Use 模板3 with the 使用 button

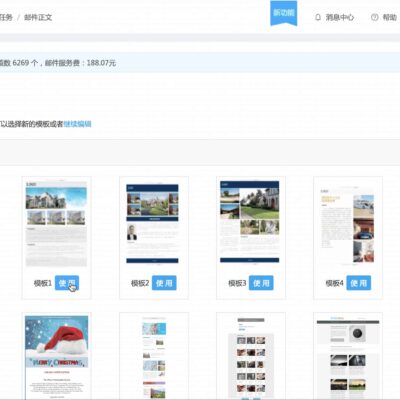coord(261,283)
